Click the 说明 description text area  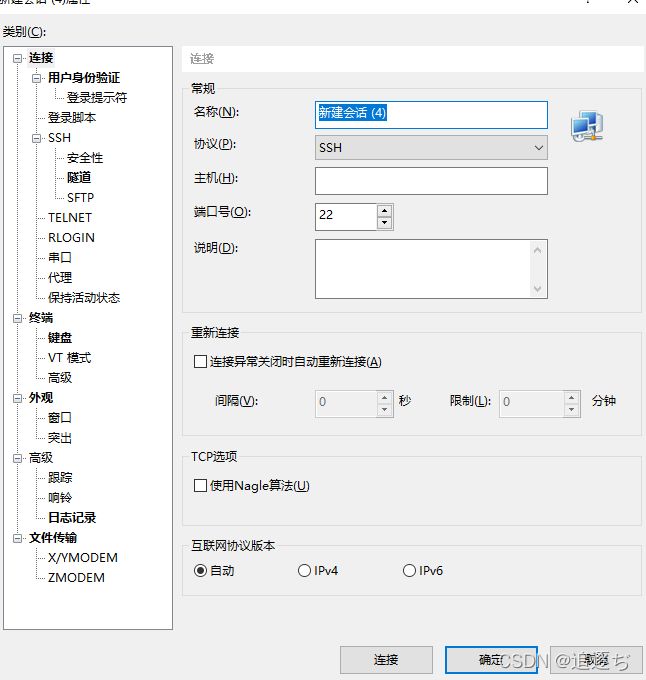[x=431, y=269]
